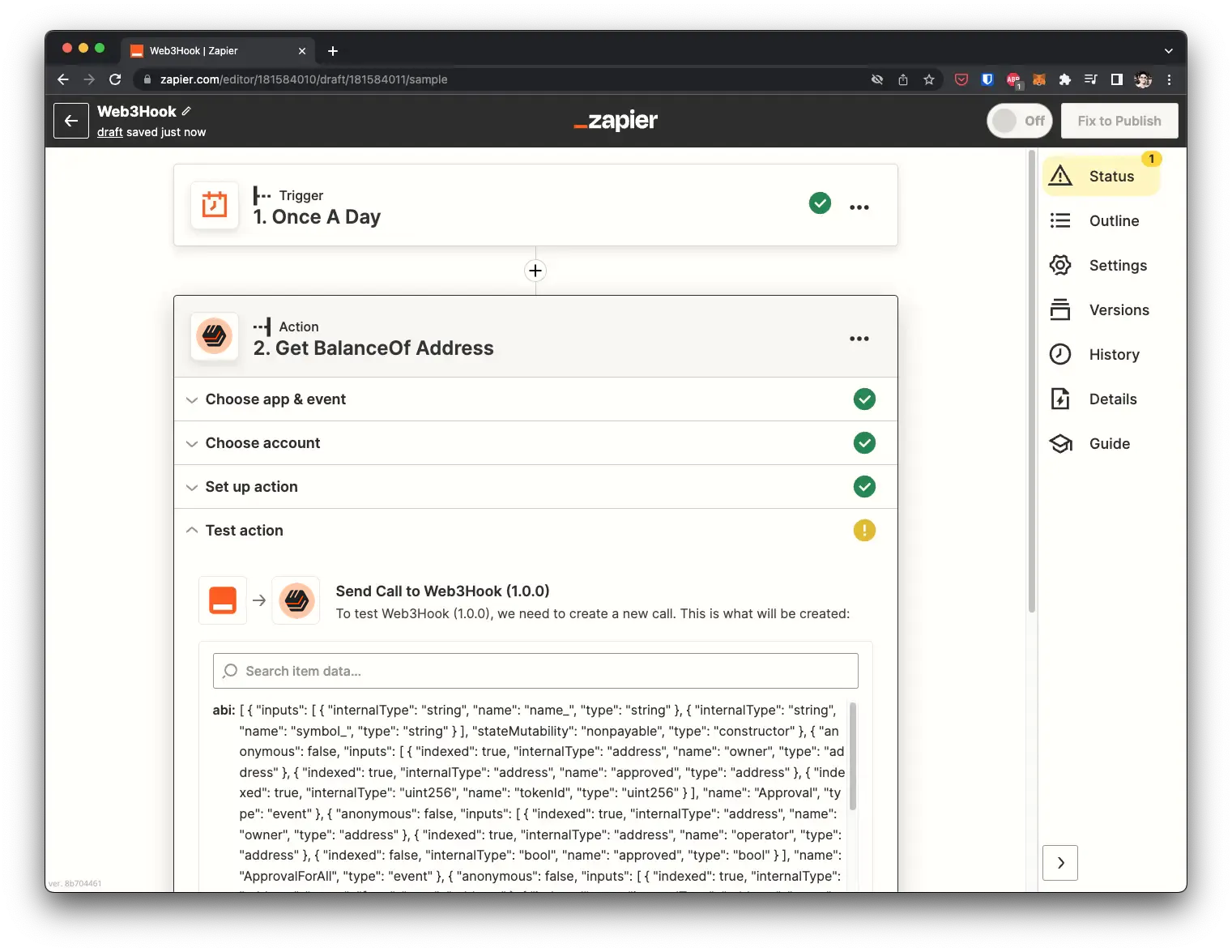
Task: Click the AdBlock extension icon
Action: pyautogui.click(x=1013, y=79)
